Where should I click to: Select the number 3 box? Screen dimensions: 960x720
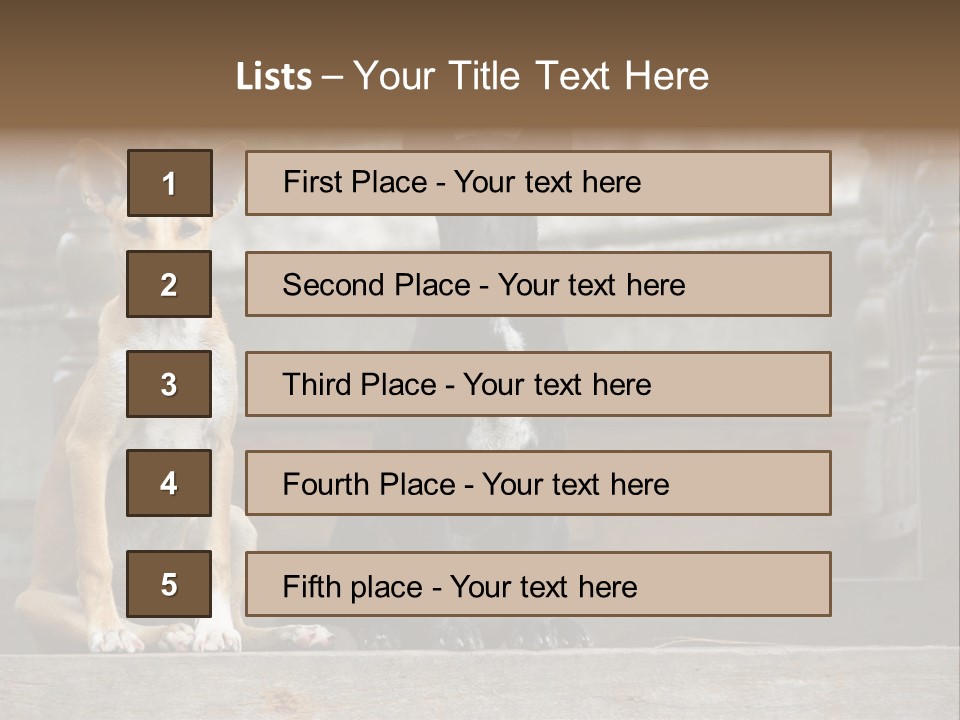point(169,384)
